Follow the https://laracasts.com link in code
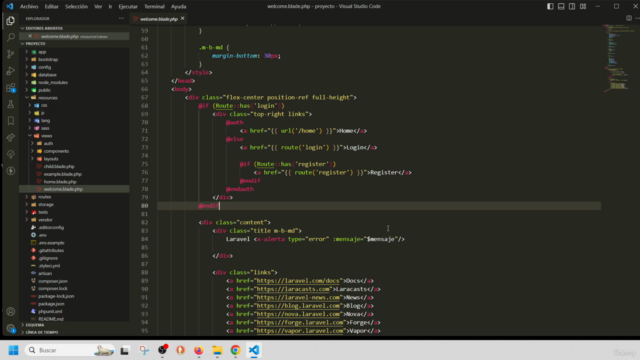 [x=293, y=289]
